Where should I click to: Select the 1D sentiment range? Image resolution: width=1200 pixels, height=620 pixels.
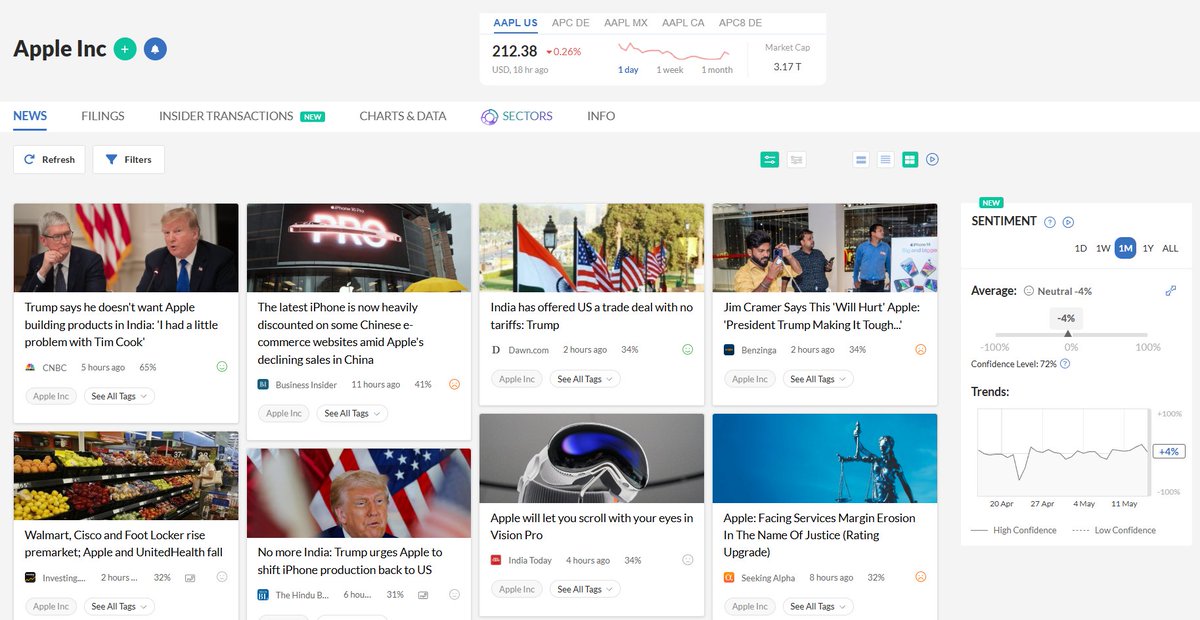tap(1081, 248)
